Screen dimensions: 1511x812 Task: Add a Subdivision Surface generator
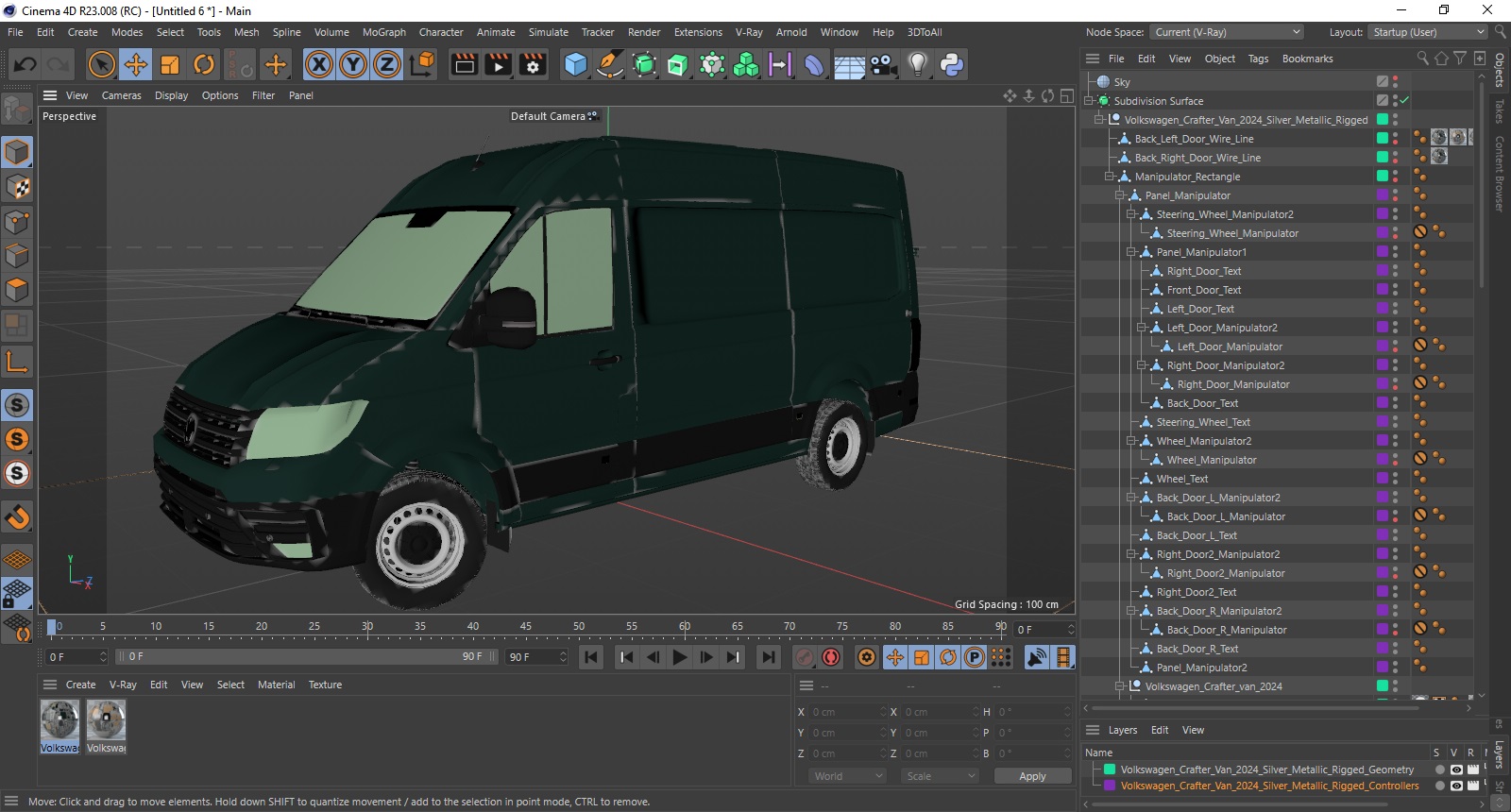[x=644, y=64]
